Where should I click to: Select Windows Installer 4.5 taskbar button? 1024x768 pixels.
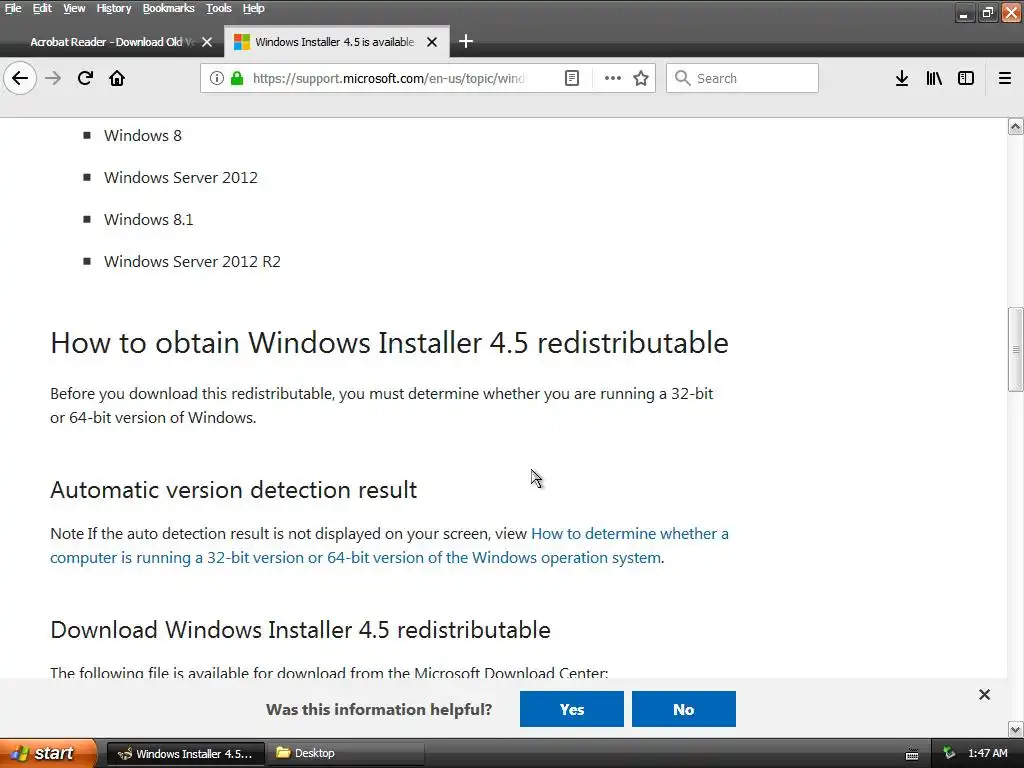(x=186, y=754)
